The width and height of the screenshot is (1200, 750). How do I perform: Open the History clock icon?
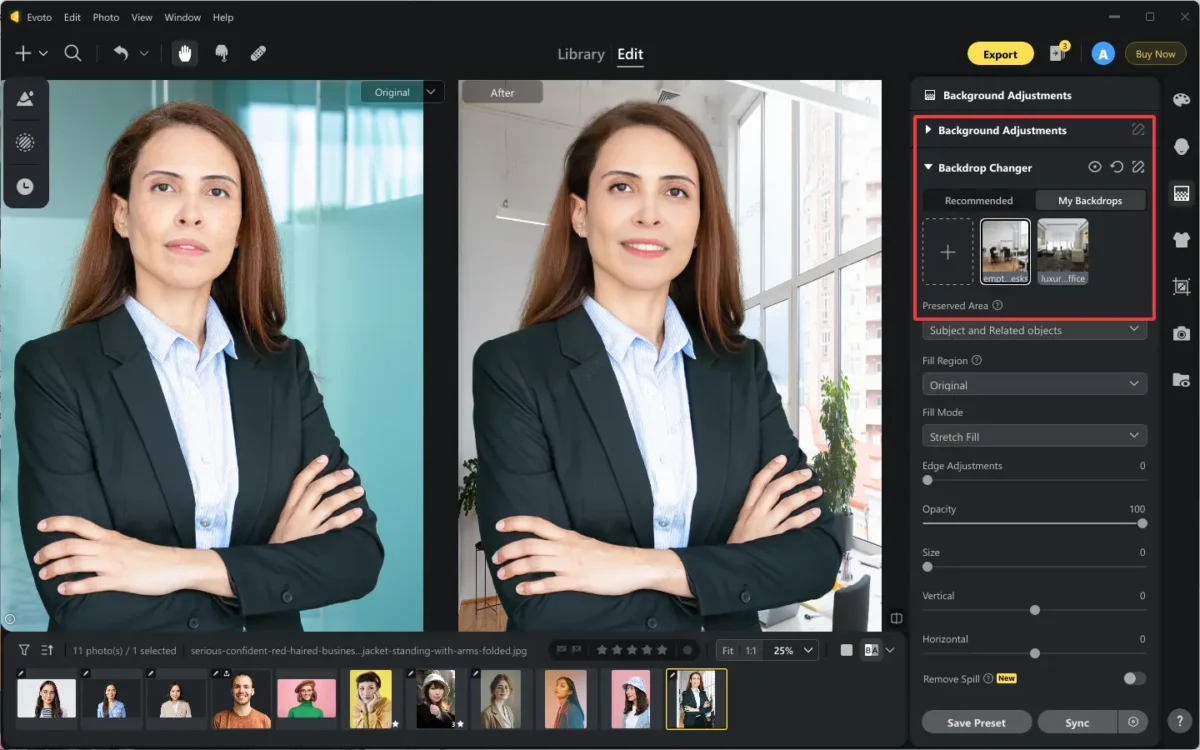tap(25, 185)
